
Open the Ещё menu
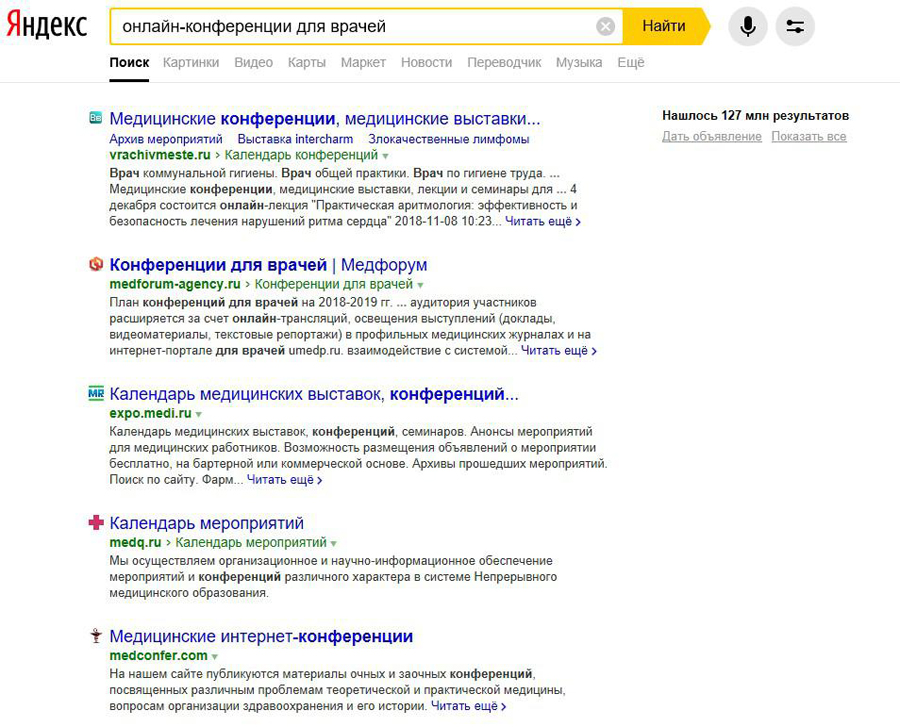coord(631,62)
